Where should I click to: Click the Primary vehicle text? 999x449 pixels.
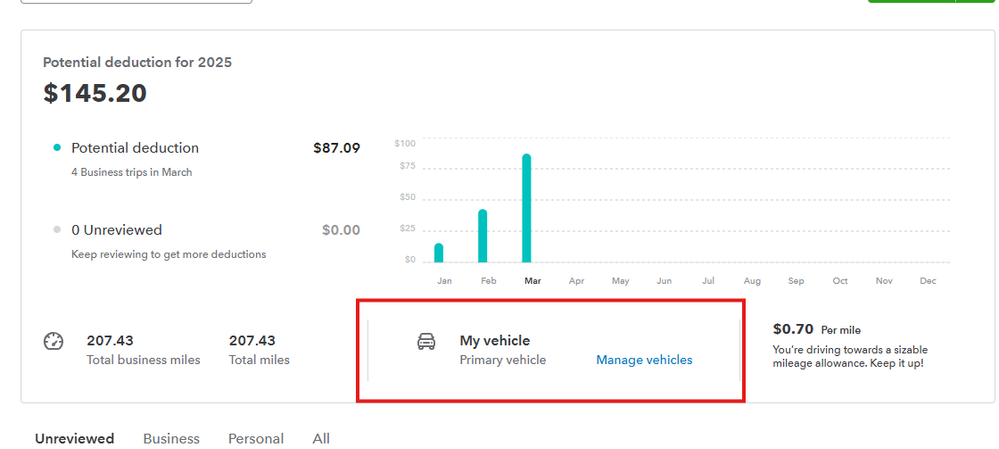(503, 360)
